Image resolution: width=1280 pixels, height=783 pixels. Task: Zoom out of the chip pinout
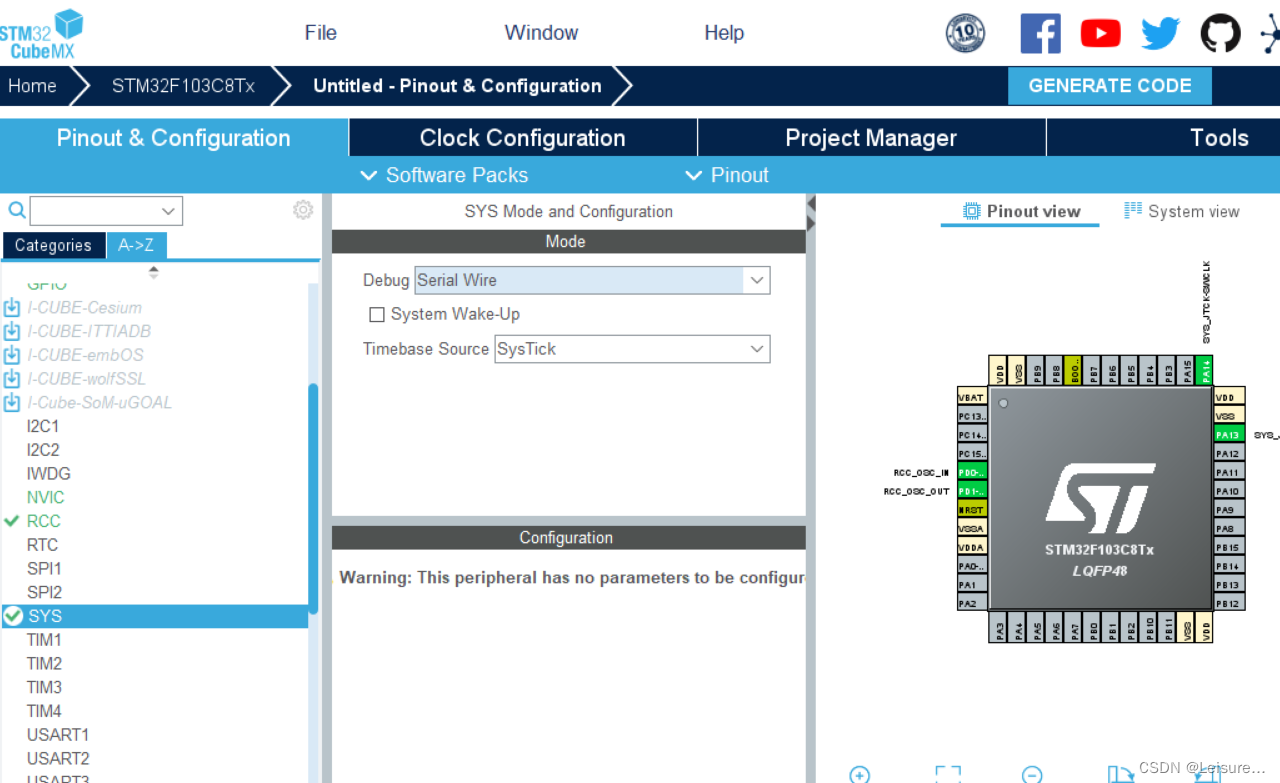[1033, 775]
